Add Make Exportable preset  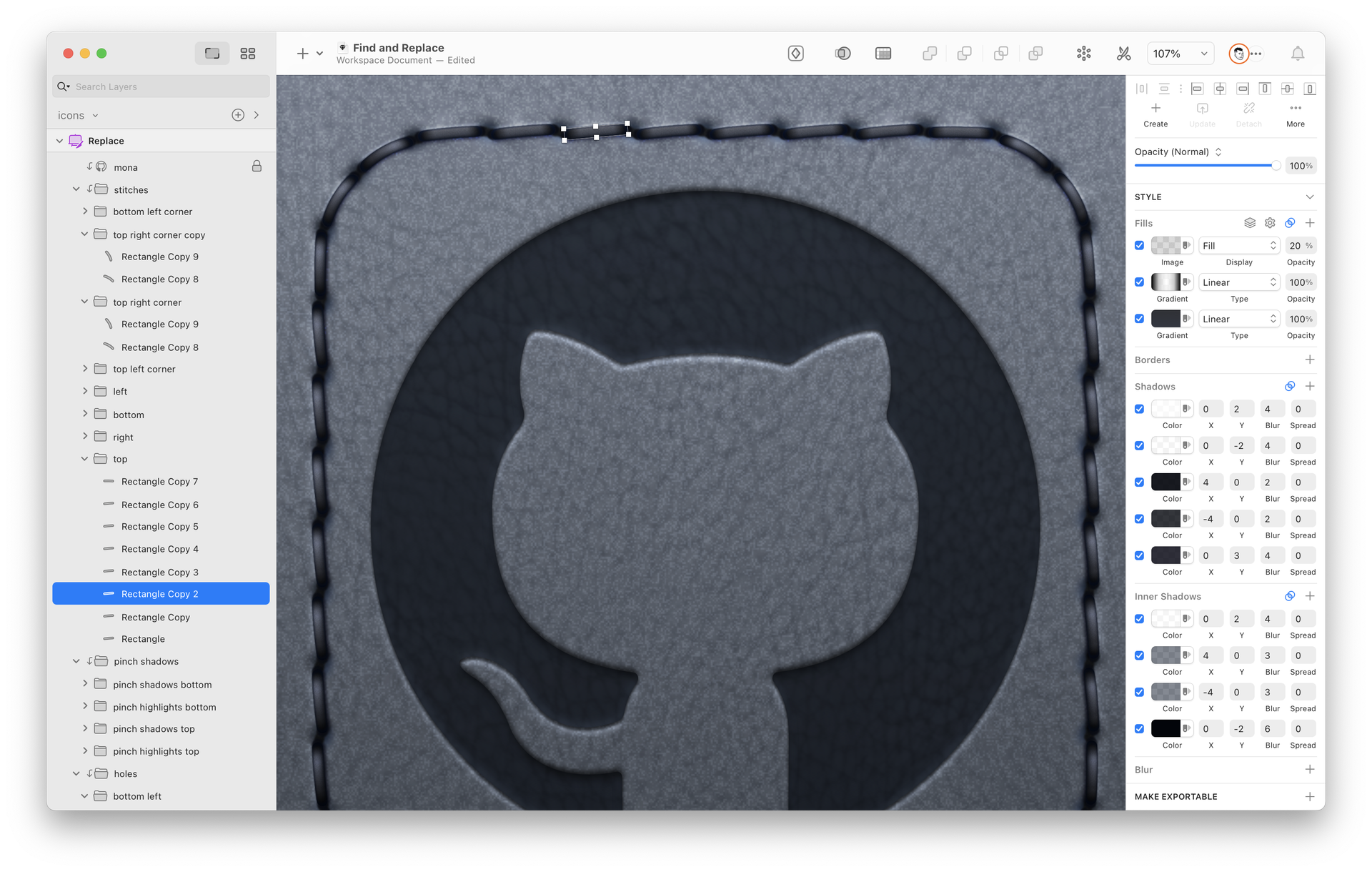(x=1310, y=796)
